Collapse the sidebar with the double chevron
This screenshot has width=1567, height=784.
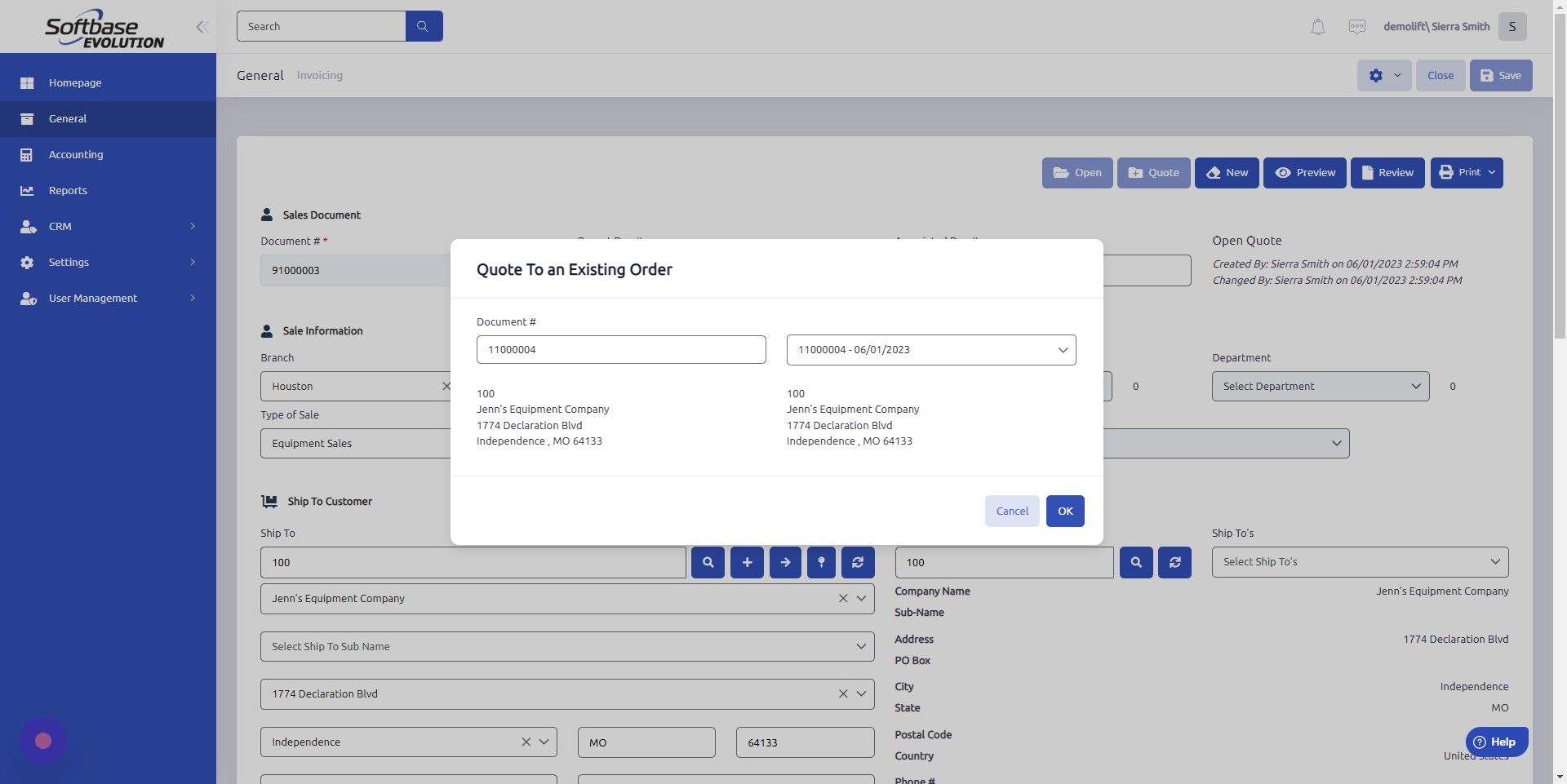202,26
